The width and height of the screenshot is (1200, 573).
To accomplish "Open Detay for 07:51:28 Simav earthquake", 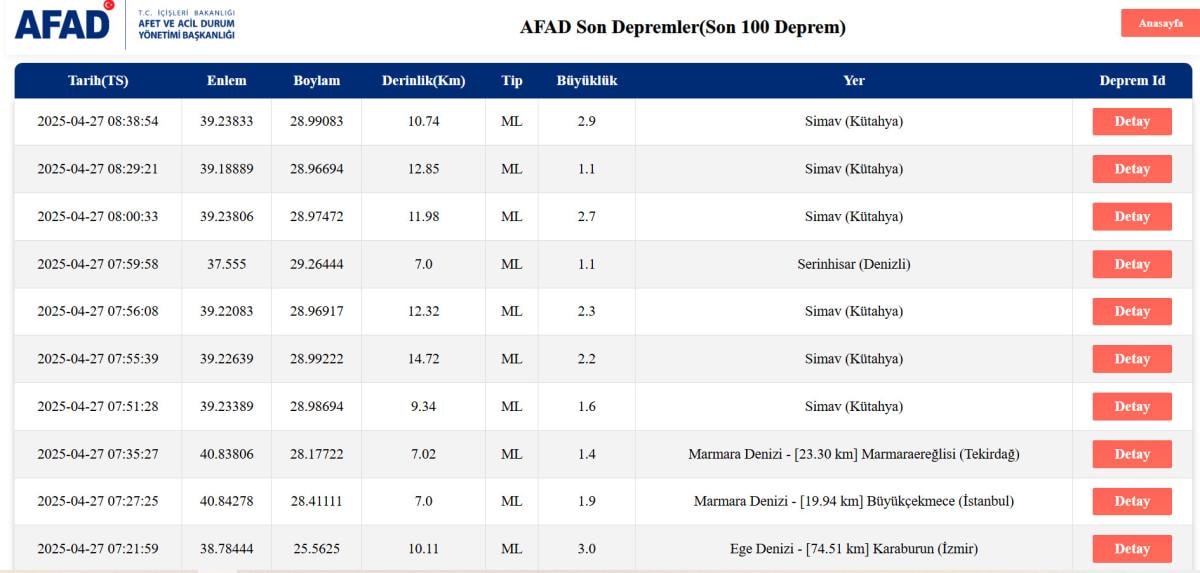I will coord(1131,407).
